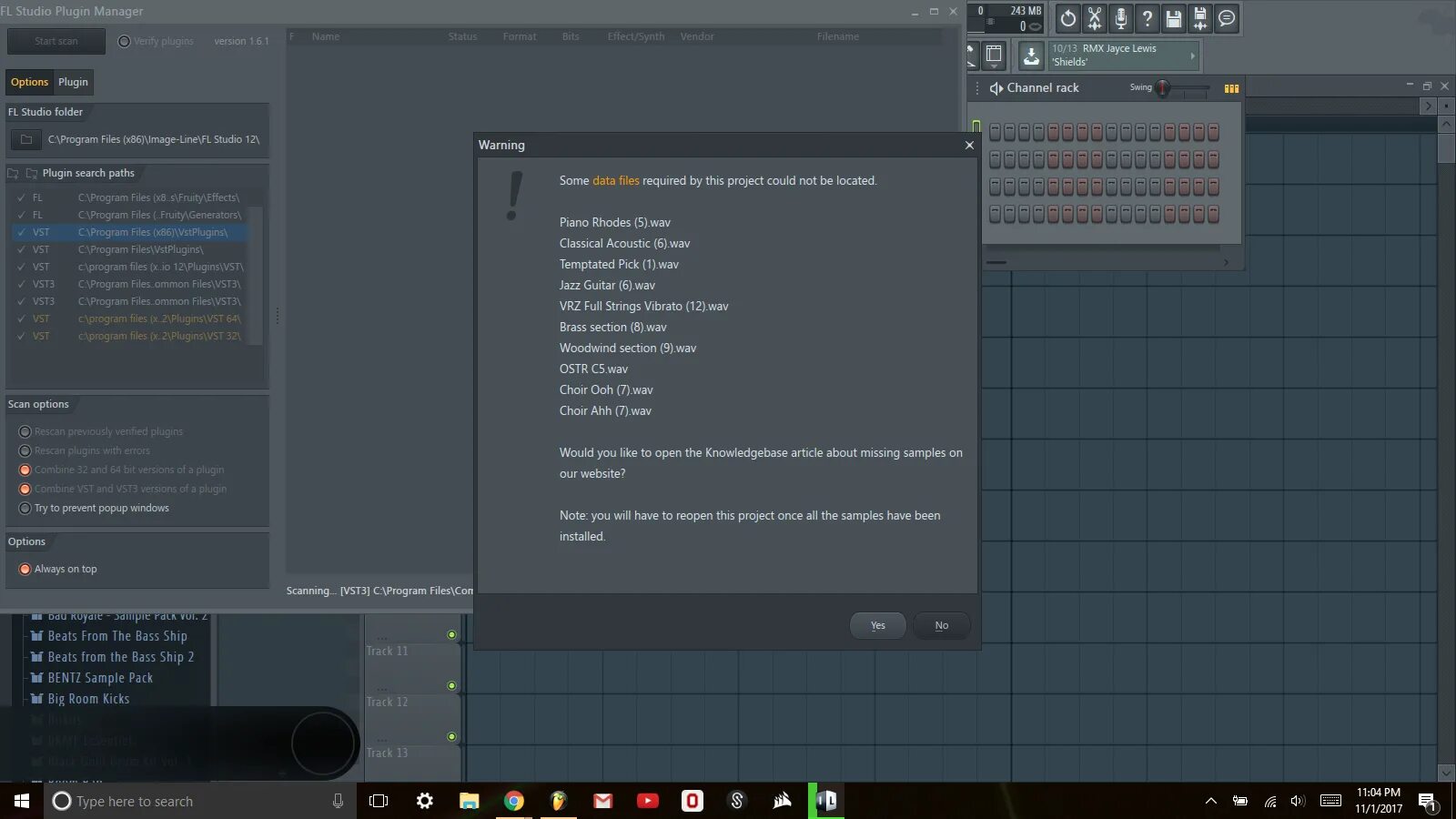This screenshot has height=819, width=1456.
Task: Open the audio editor scissors icon
Action: click(x=1095, y=18)
